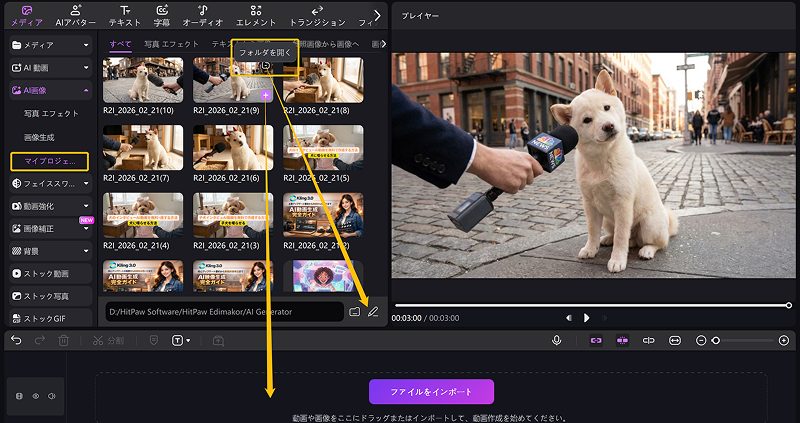
Task: Toggle the split preview icon in toolbar
Action: click(x=648, y=340)
